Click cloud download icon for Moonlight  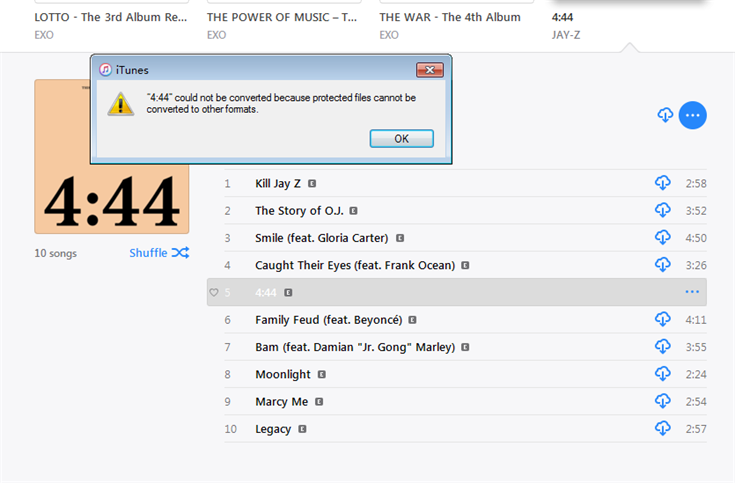[662, 373]
